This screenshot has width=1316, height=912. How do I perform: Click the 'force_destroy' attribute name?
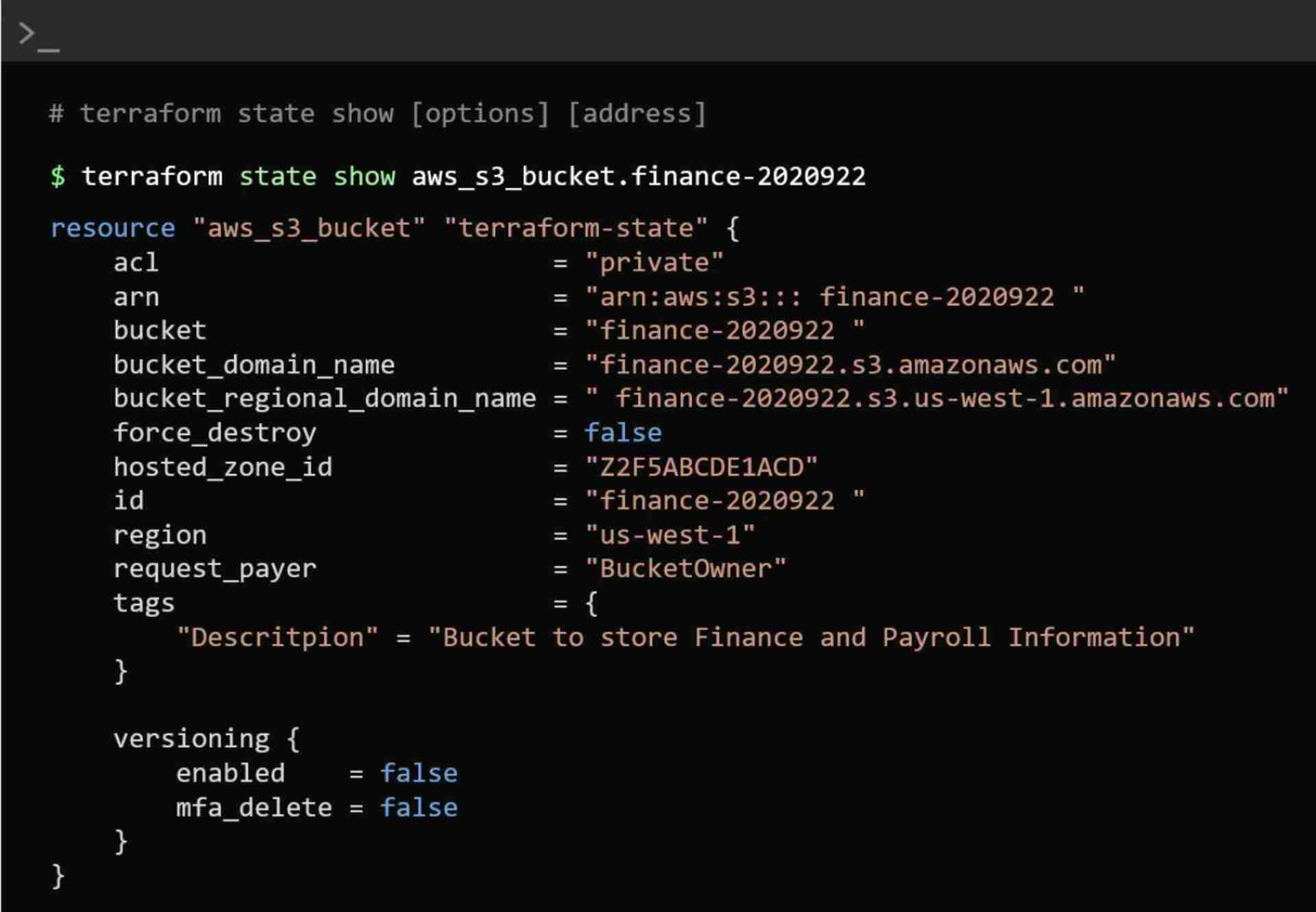click(215, 433)
